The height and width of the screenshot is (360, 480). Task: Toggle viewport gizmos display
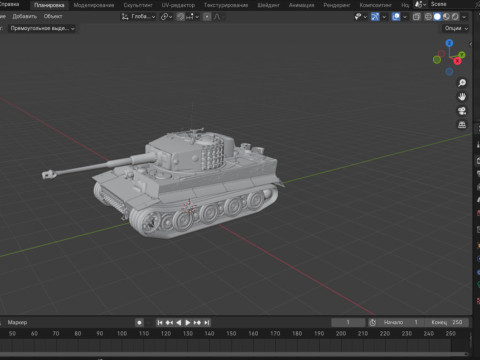click(x=375, y=17)
